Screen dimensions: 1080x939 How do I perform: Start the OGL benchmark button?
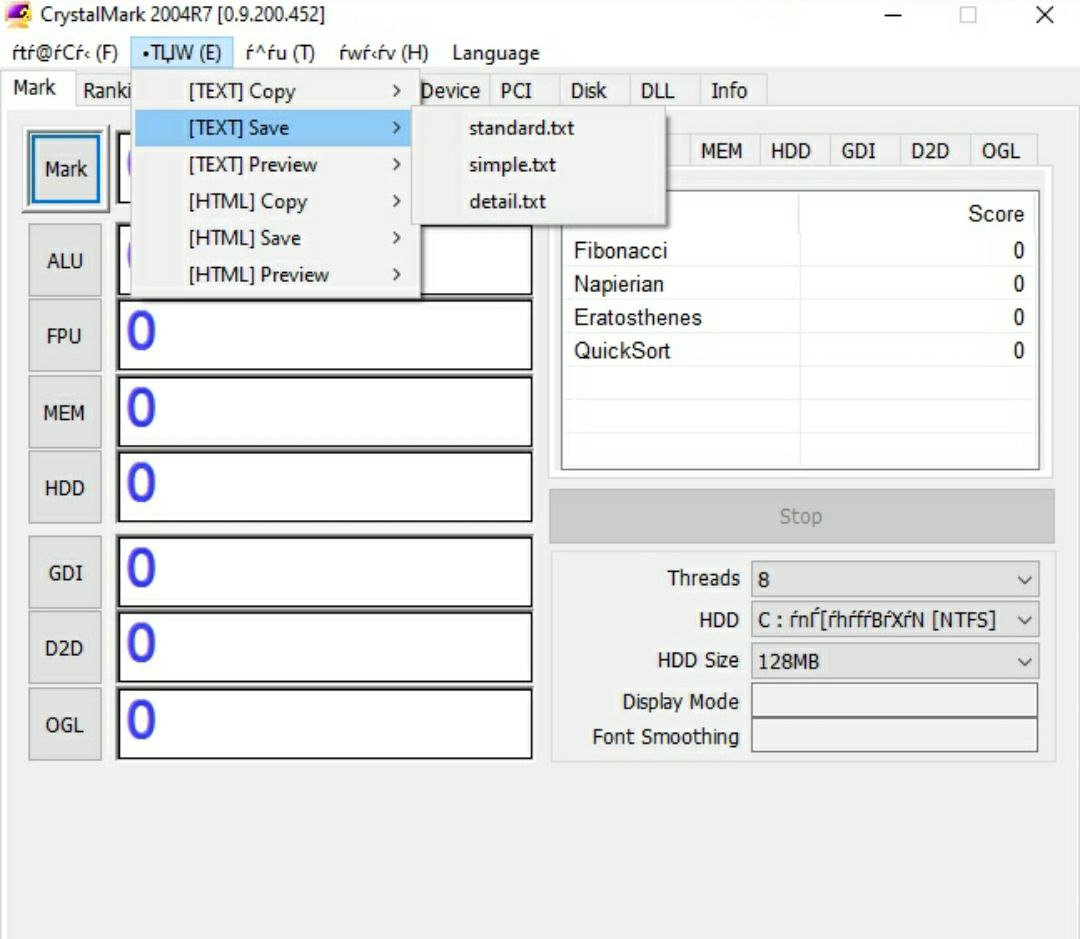click(x=65, y=725)
